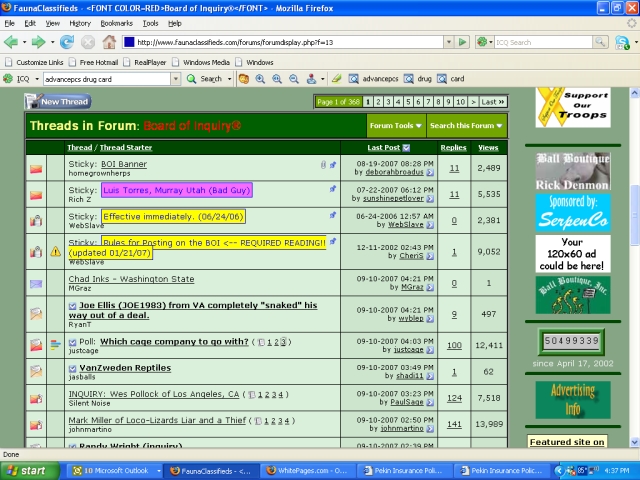The width and height of the screenshot is (640, 480).
Task: Click go-to-last-post icon beside wyblep
Action: (x=430, y=319)
